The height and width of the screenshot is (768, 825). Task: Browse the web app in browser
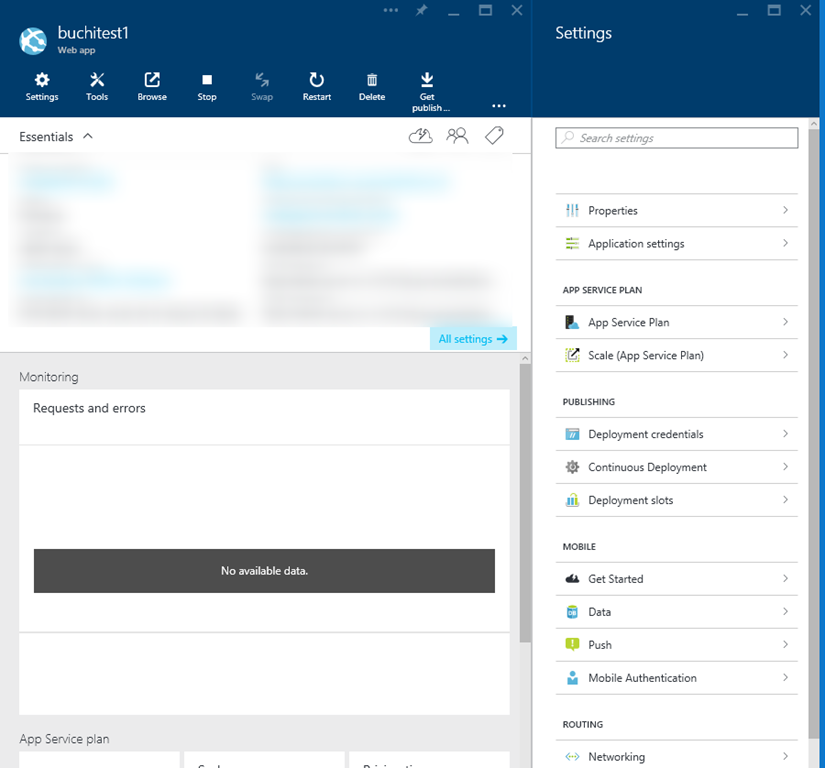click(152, 86)
